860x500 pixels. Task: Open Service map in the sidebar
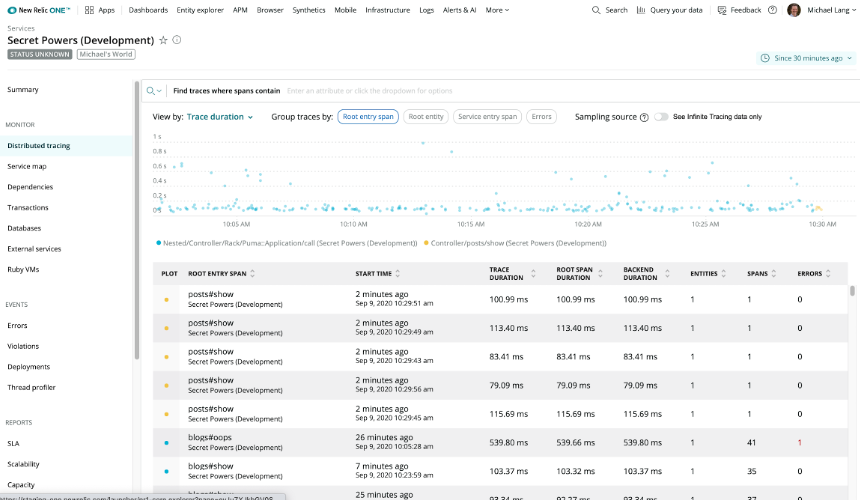[x=27, y=166]
